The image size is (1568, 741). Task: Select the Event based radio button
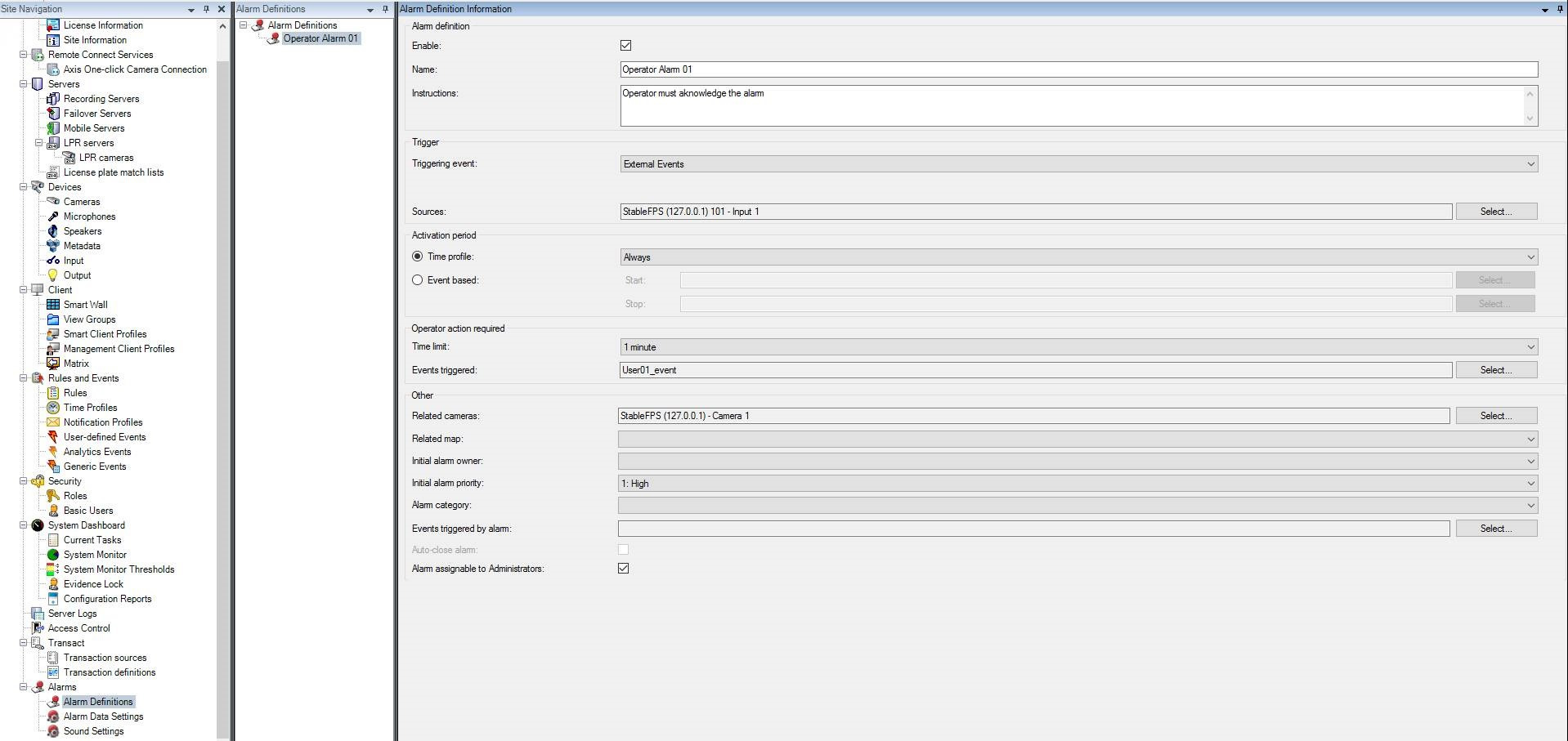pos(417,280)
